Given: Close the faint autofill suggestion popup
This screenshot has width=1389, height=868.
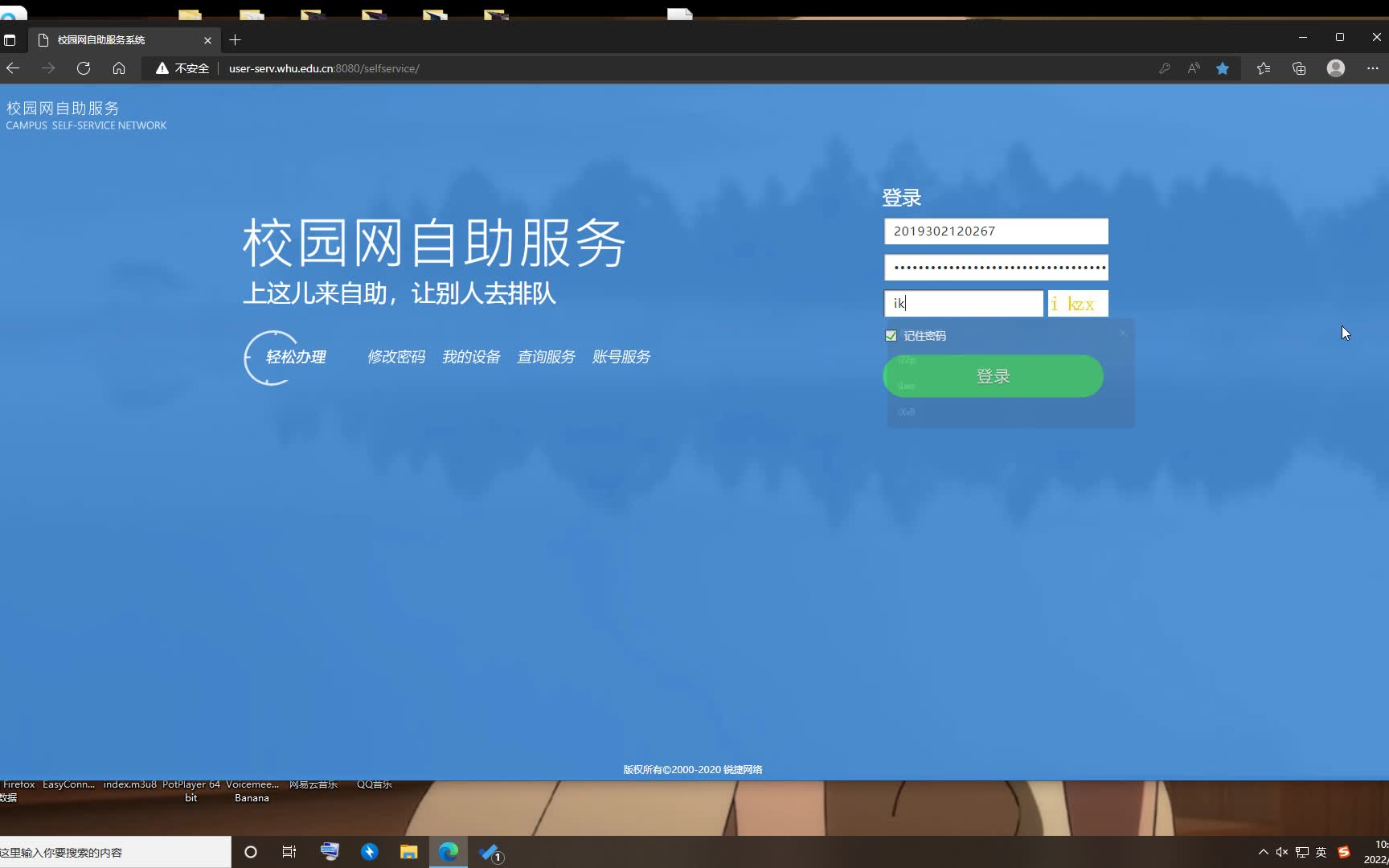Looking at the screenshot, I should pos(1123,332).
